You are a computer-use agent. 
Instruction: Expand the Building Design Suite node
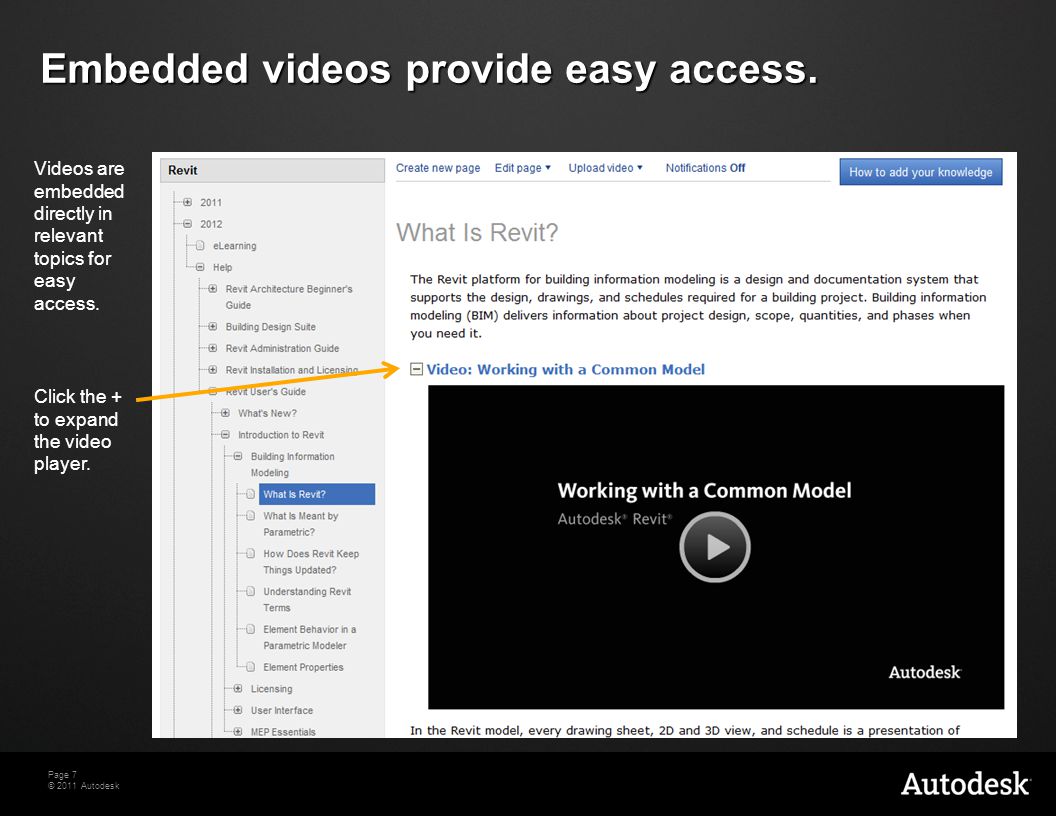[x=213, y=327]
